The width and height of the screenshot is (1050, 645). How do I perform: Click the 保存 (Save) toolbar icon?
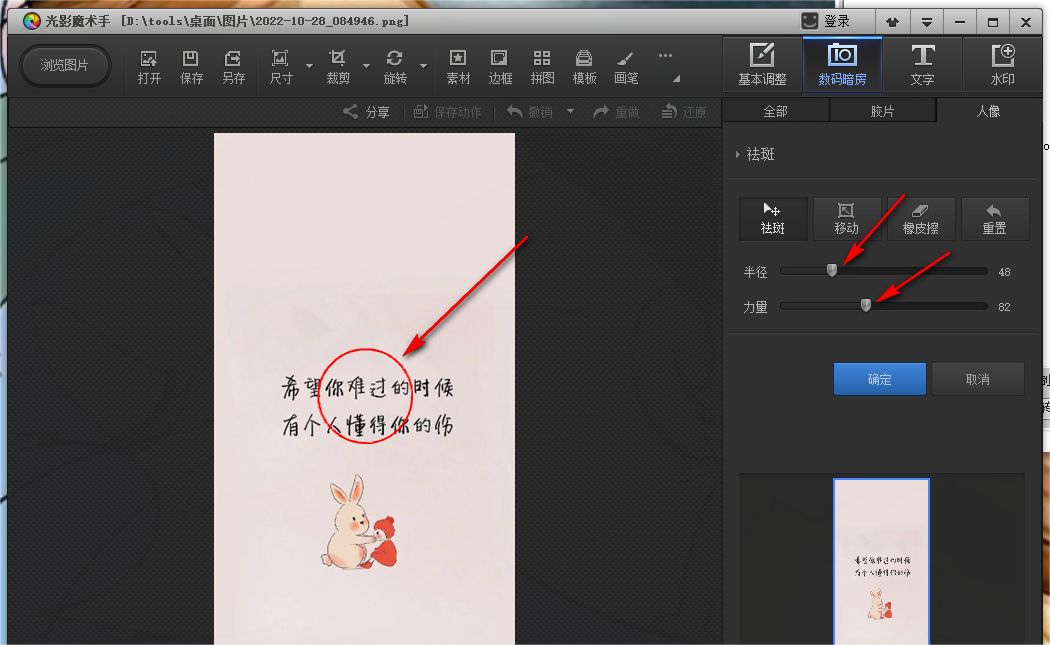191,66
